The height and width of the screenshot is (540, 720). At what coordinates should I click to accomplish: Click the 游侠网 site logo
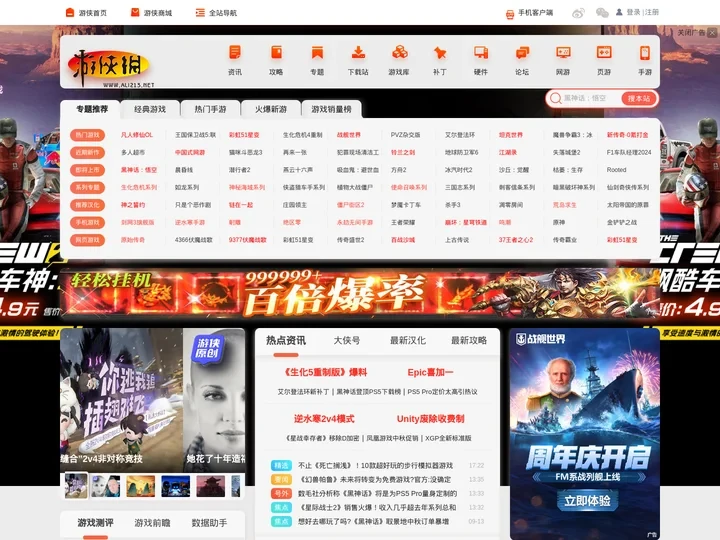(110, 68)
